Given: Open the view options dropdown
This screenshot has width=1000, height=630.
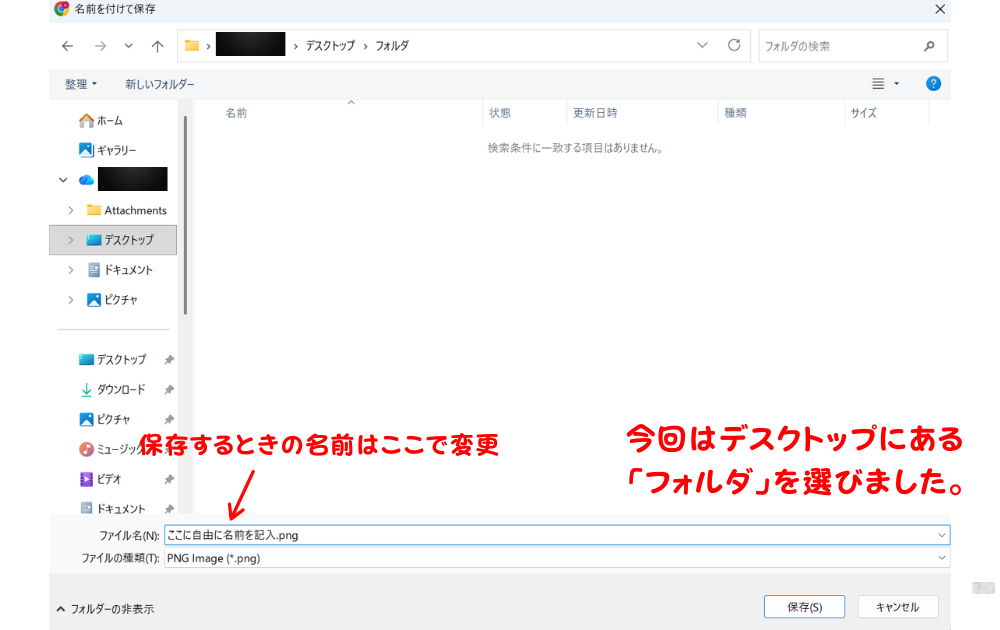Looking at the screenshot, I should 885,84.
